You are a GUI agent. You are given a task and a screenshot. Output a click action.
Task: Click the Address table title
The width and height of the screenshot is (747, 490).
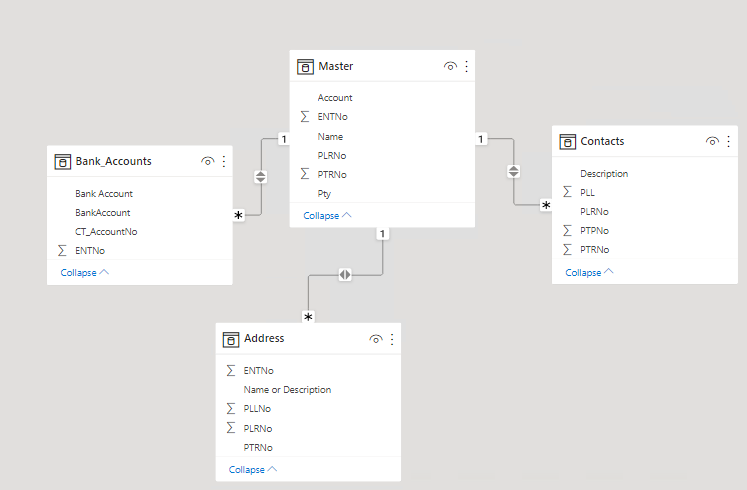click(264, 338)
